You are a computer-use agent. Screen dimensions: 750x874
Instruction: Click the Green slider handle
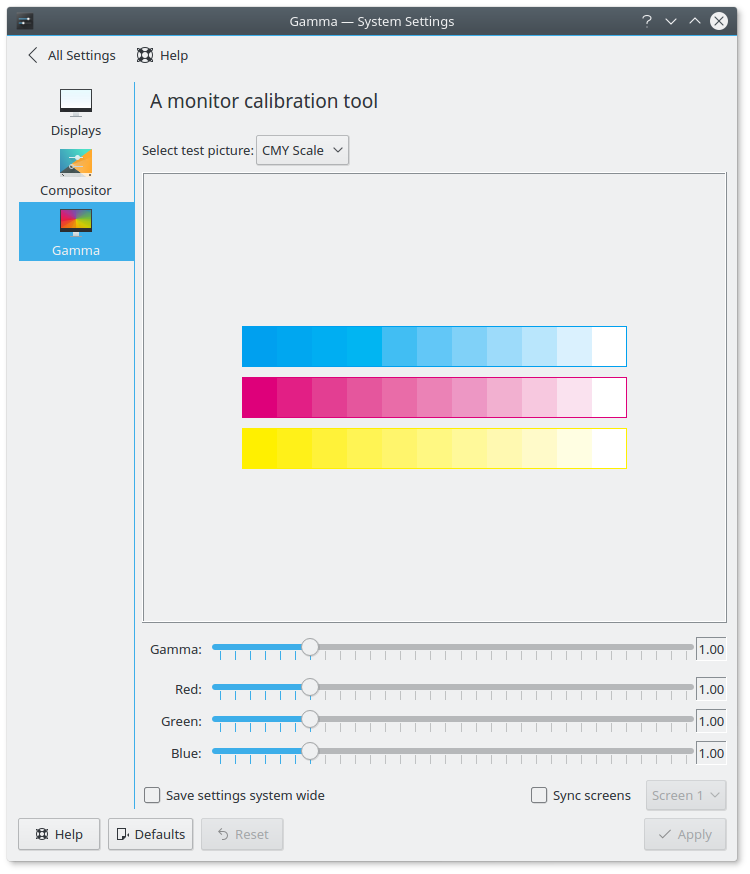coord(310,720)
